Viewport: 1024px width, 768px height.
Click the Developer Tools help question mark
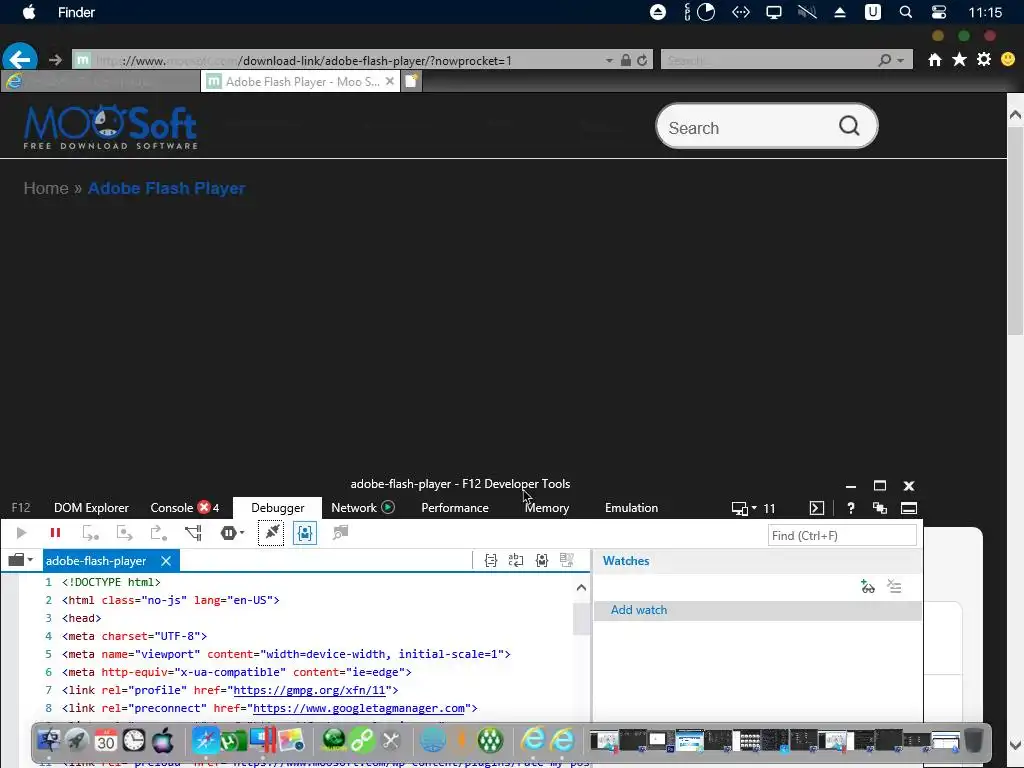coord(850,508)
